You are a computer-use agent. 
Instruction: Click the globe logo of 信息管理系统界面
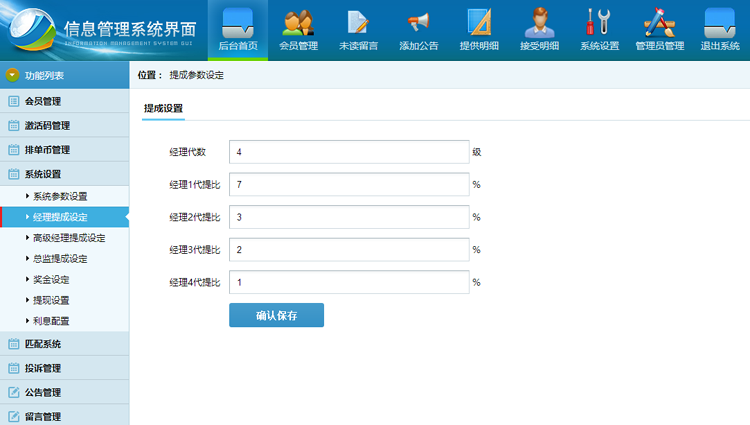pyautogui.click(x=32, y=29)
